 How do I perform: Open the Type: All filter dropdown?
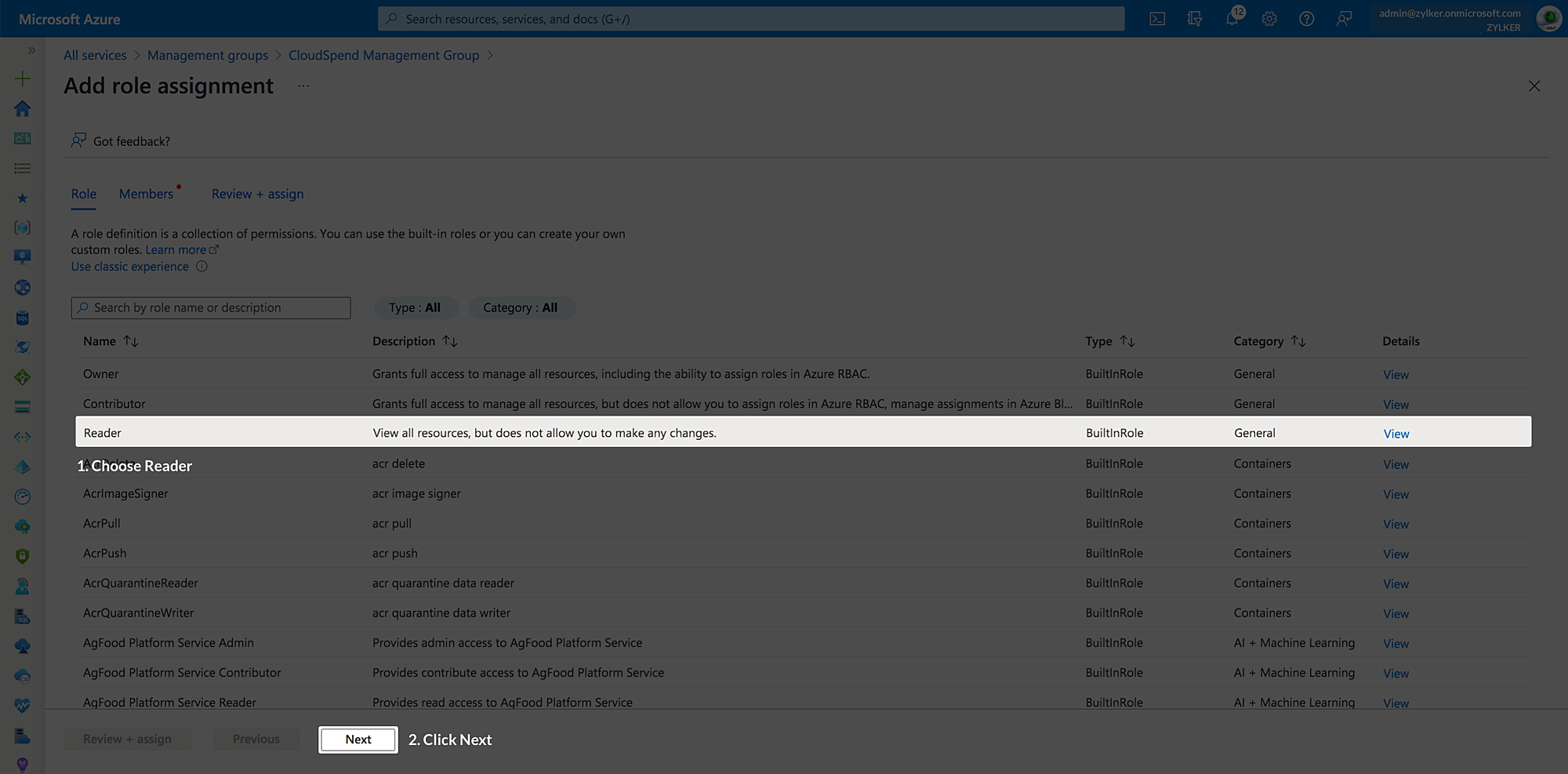point(416,307)
